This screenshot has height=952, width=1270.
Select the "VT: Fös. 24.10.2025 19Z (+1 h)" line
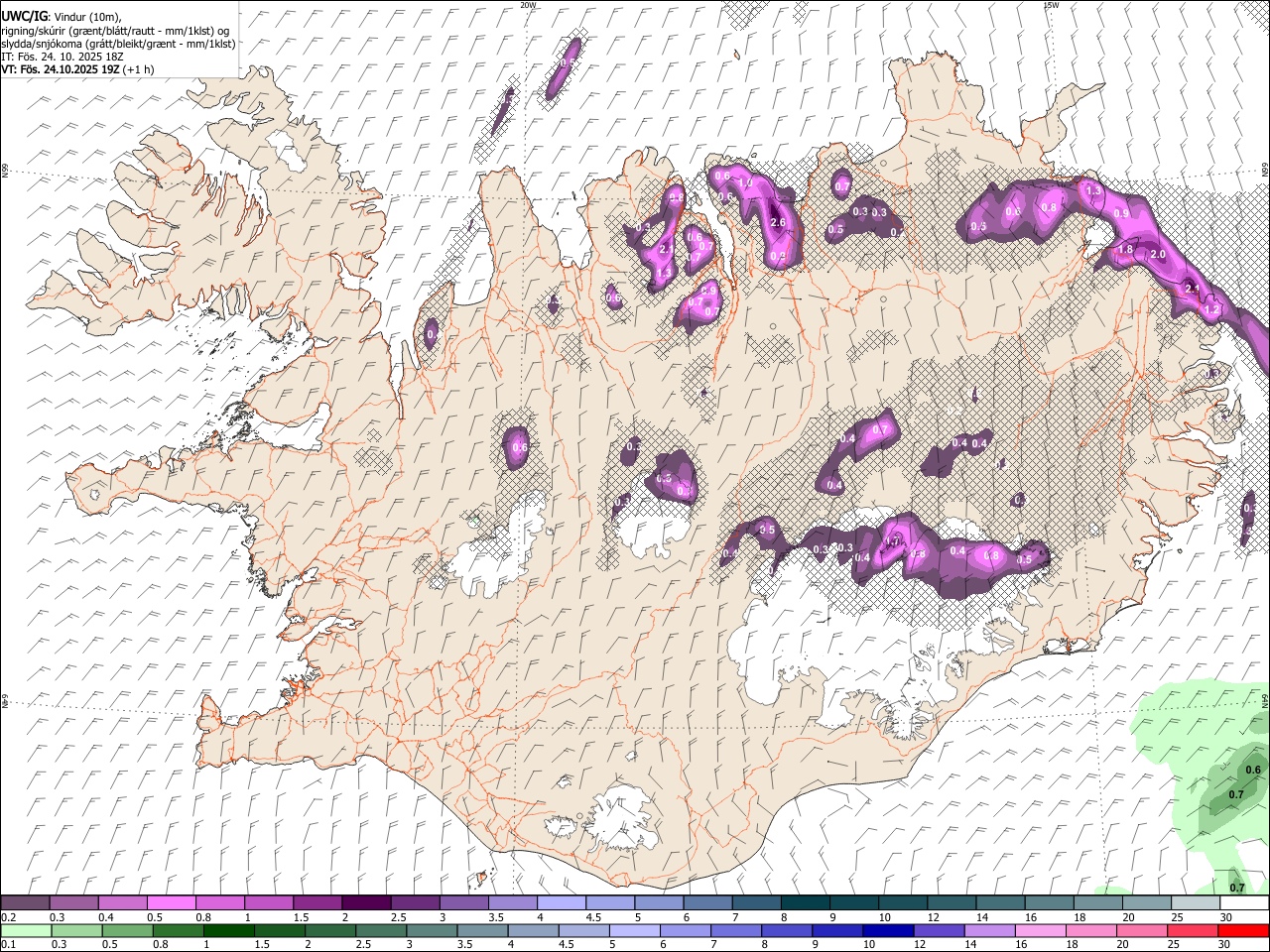(78, 69)
